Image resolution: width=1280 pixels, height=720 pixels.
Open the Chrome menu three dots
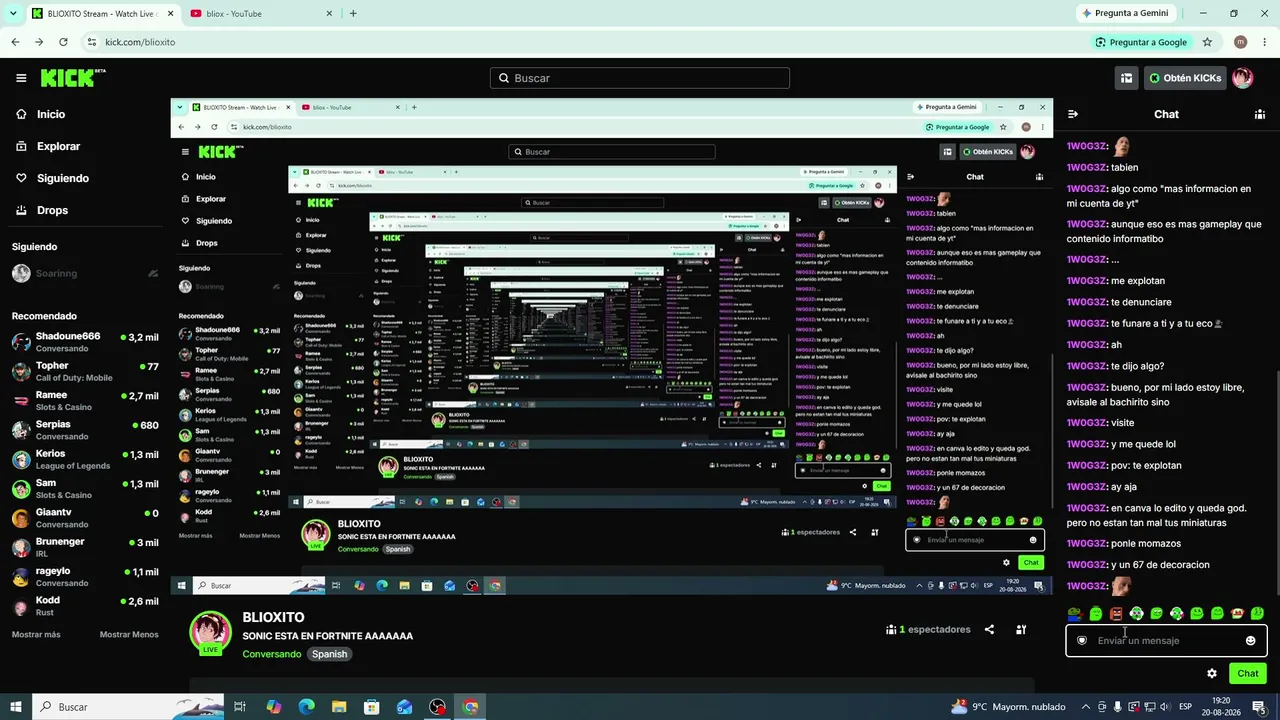(1264, 42)
